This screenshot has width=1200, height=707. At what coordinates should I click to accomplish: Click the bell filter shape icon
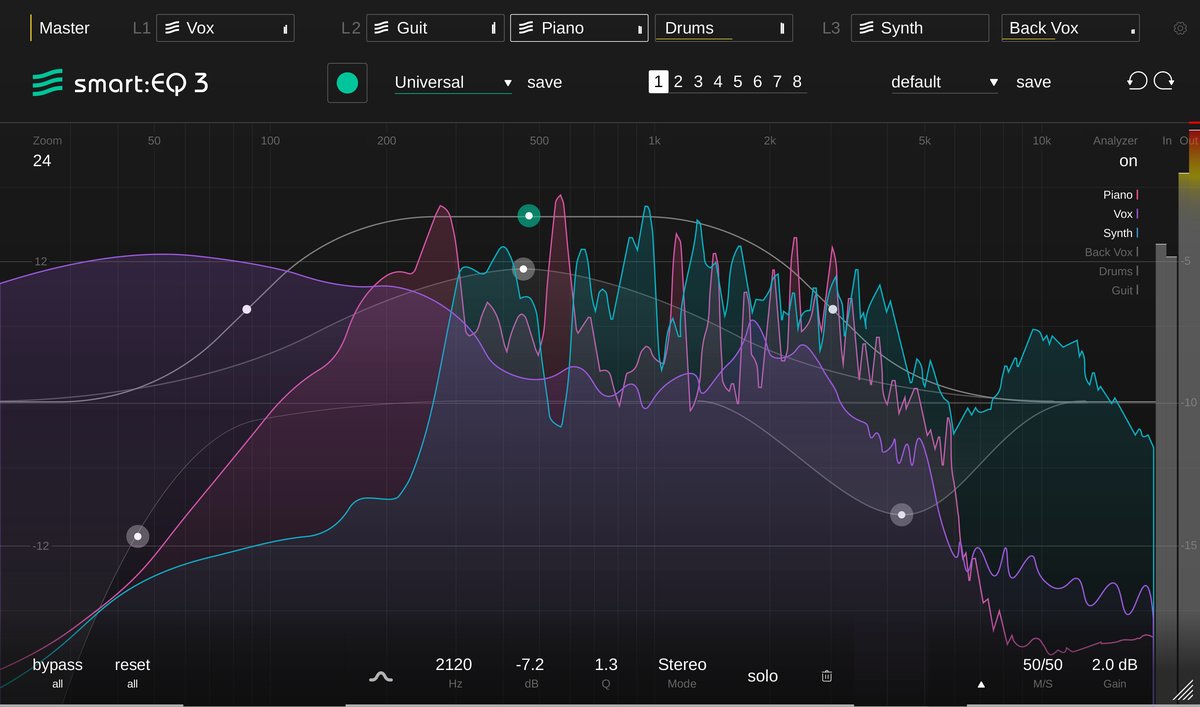tap(381, 676)
